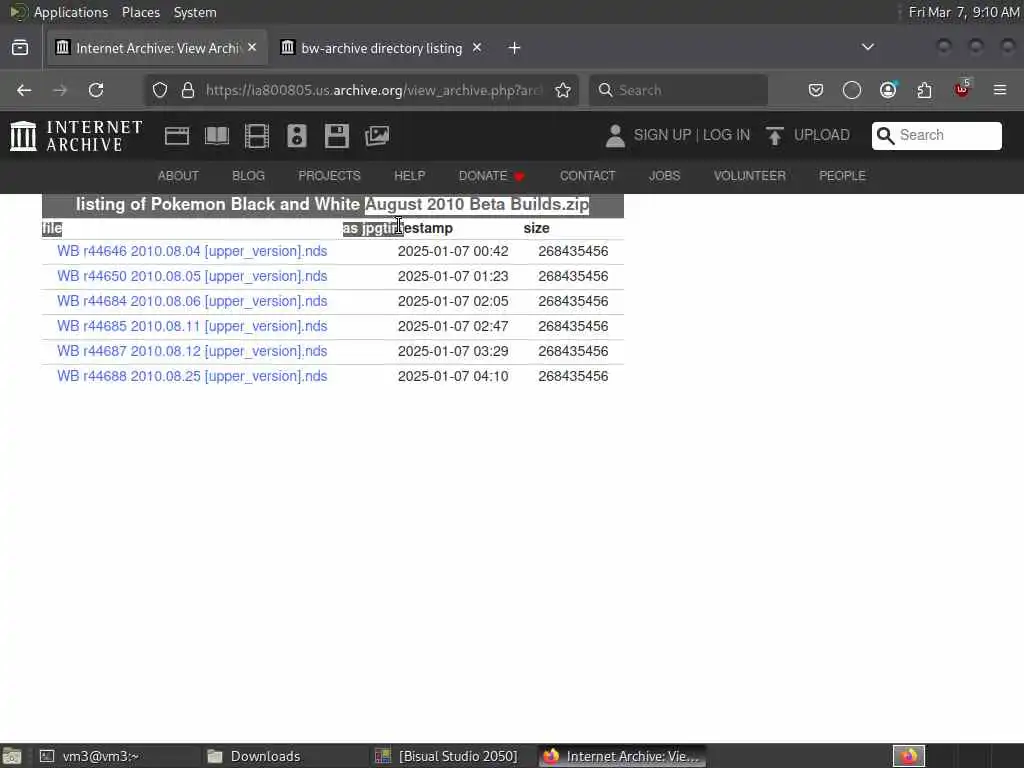Click the UPLOAD link
This screenshot has height=768, width=1024.
point(822,135)
